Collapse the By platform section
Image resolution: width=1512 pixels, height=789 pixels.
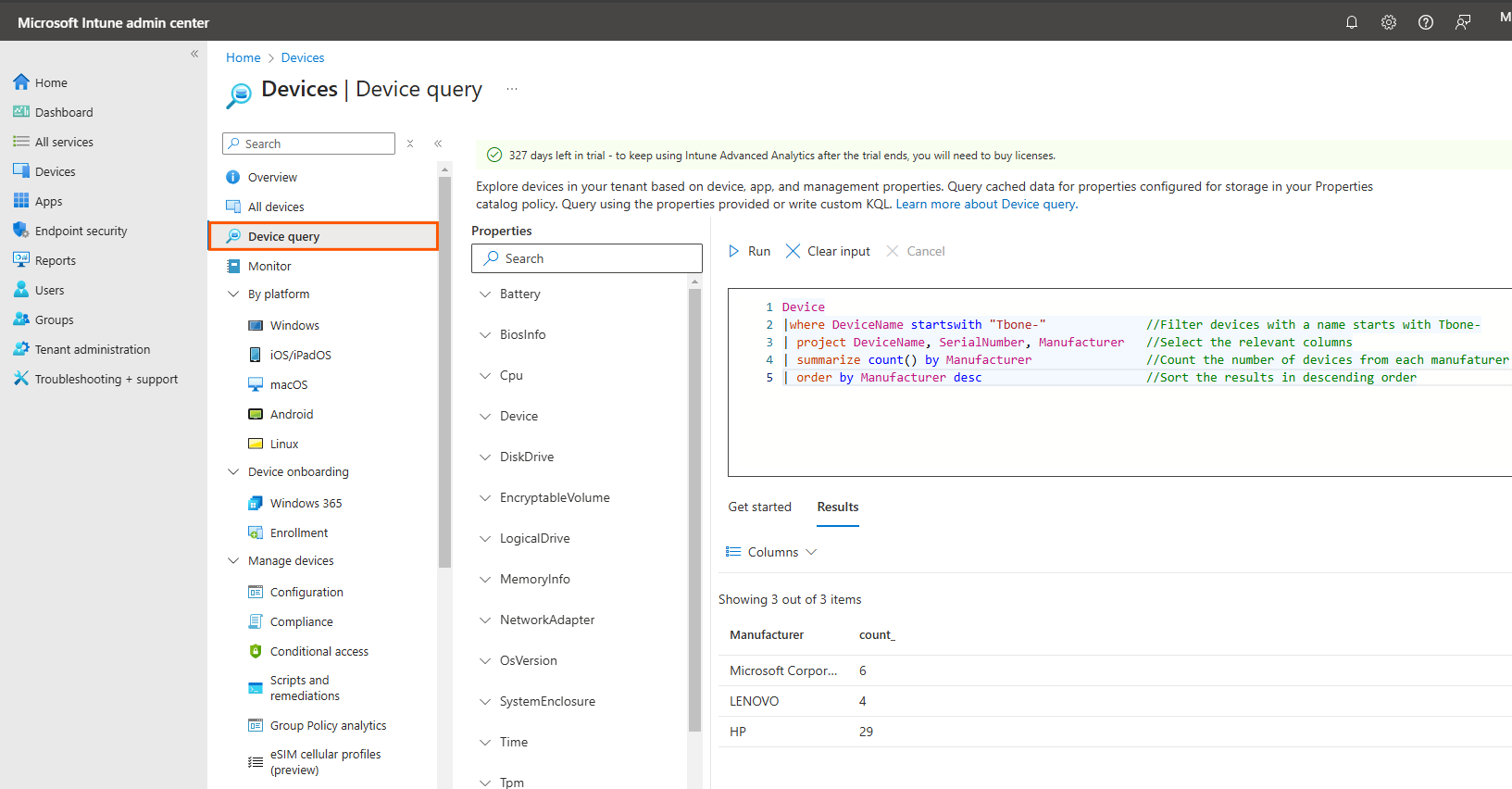(x=233, y=294)
